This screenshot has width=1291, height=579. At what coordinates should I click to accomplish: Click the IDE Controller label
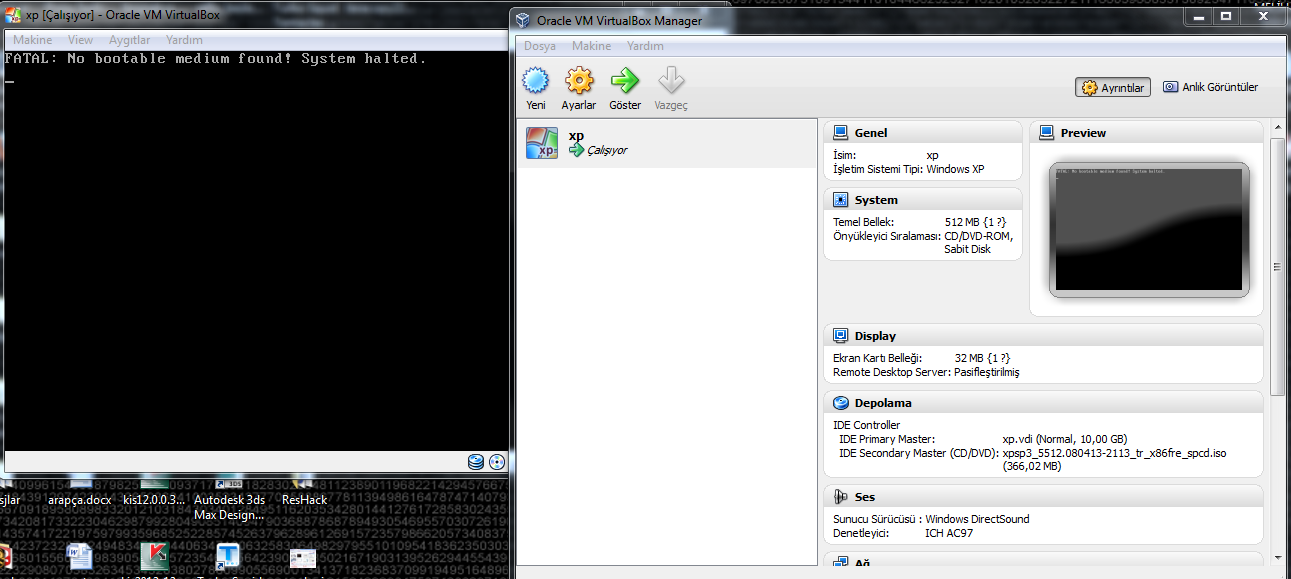(x=866, y=425)
